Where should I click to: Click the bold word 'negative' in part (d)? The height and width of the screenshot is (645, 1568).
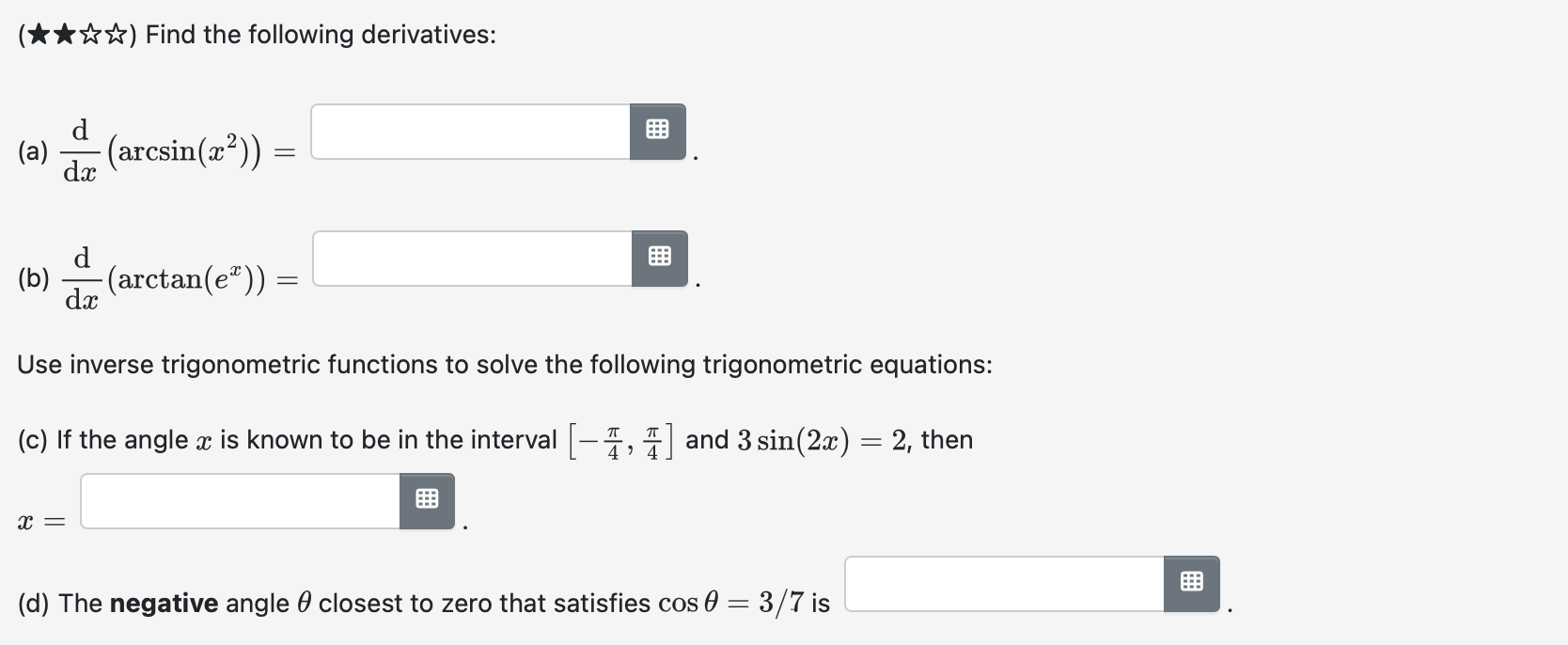click(164, 604)
